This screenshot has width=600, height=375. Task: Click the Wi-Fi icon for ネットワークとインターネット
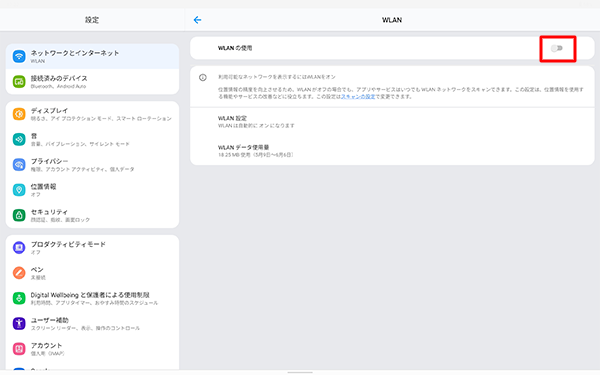coord(19,56)
